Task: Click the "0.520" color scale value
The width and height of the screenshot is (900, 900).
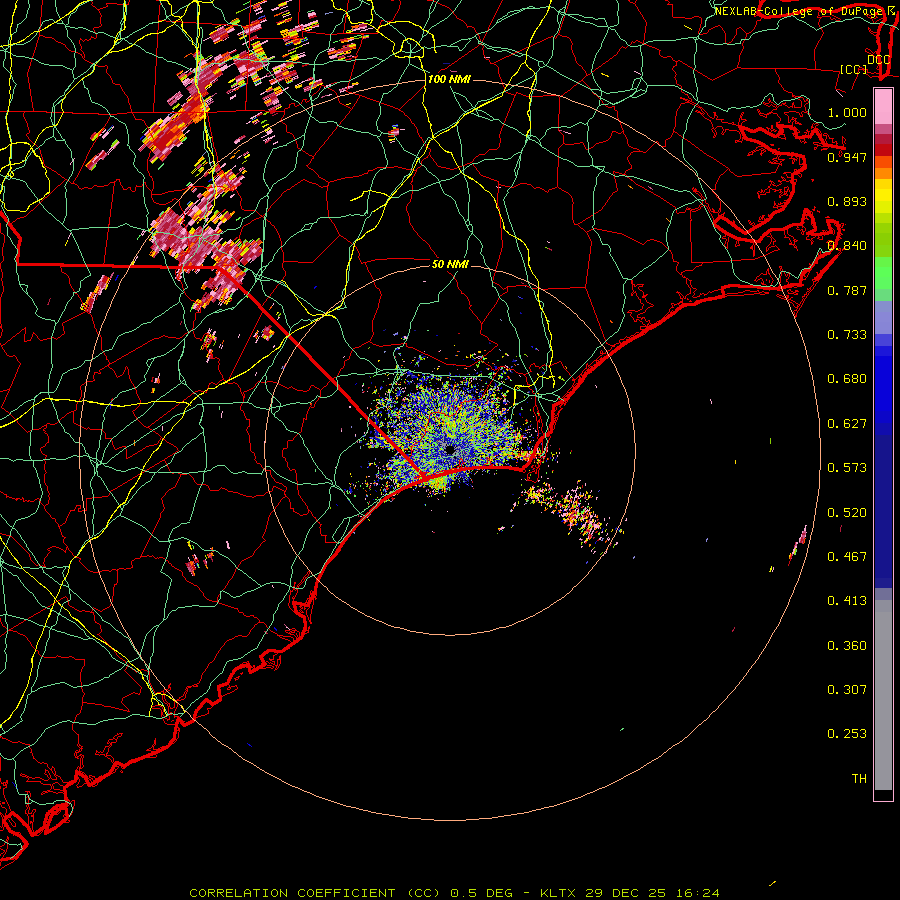Action: click(x=847, y=513)
